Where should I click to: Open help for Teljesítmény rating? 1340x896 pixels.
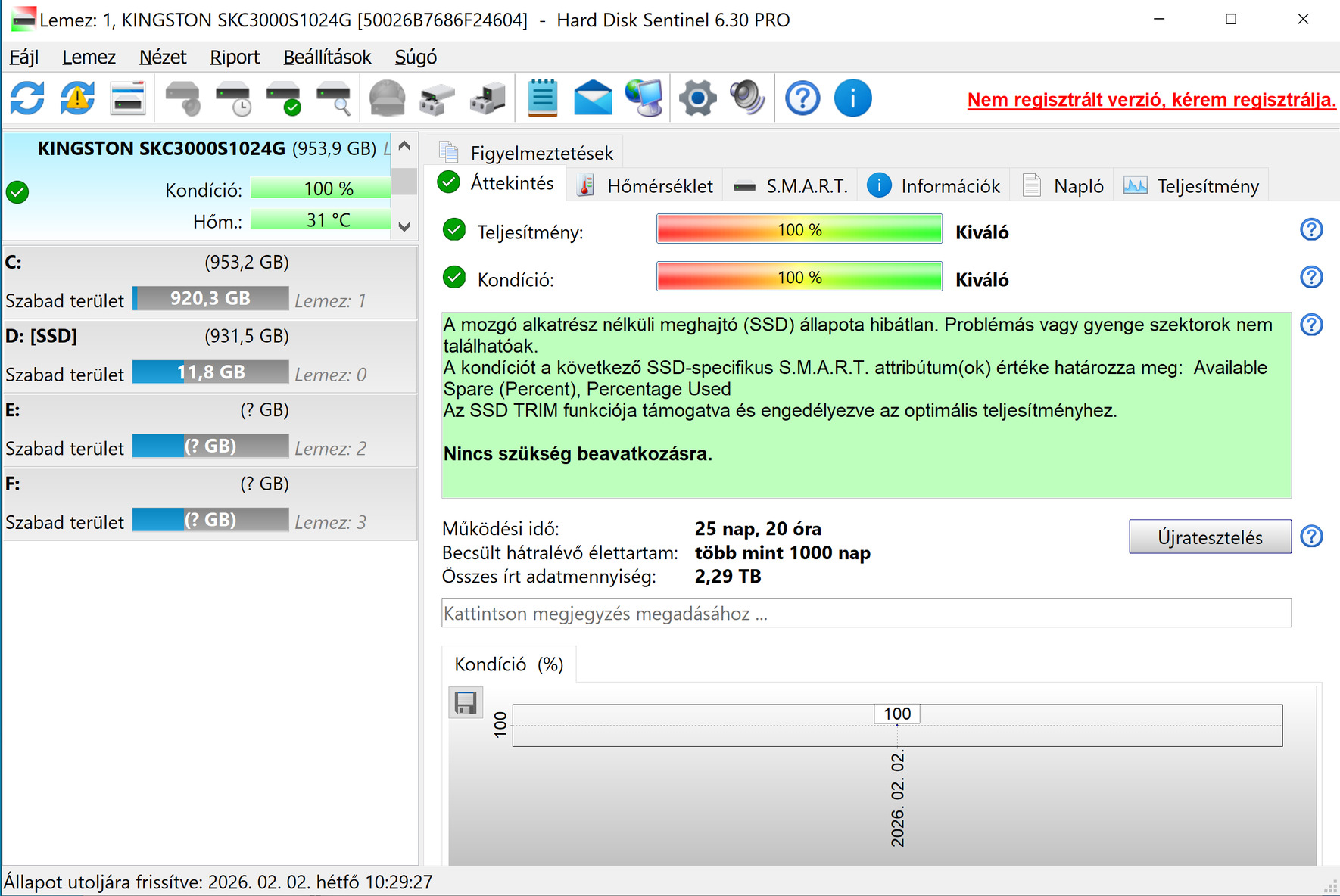click(1311, 229)
